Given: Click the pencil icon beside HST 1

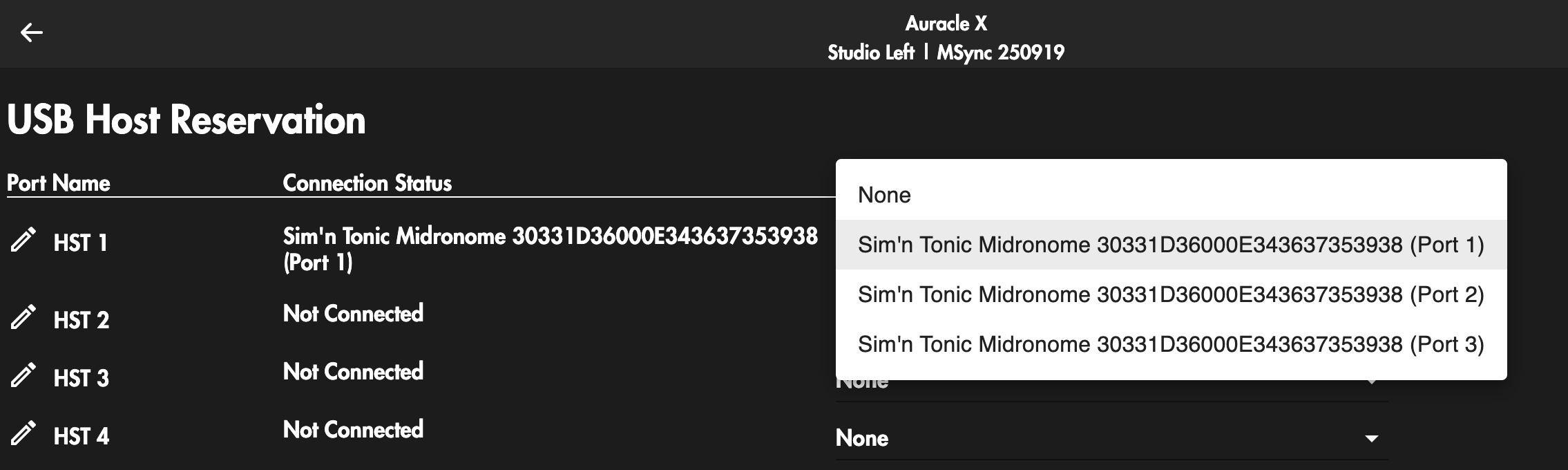Looking at the screenshot, I should pos(23,241).
